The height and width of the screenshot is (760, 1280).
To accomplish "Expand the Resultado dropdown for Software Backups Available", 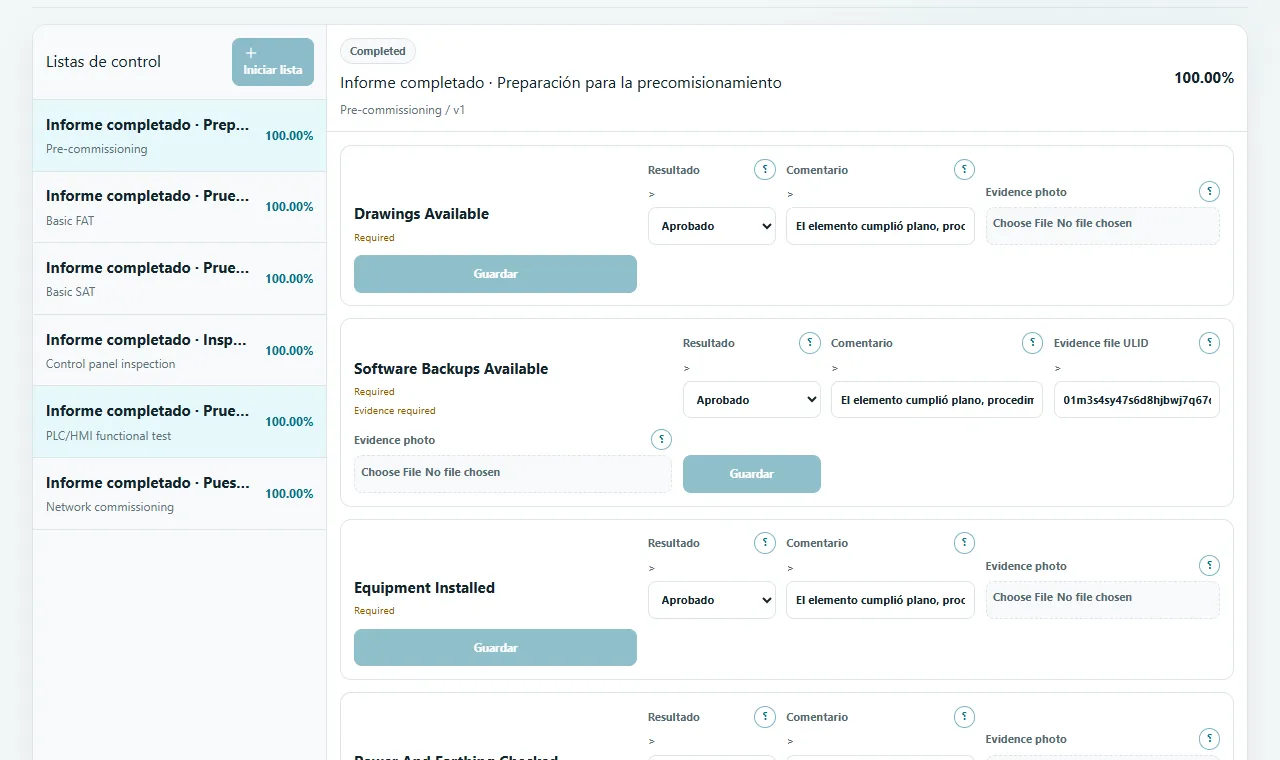I will pyautogui.click(x=751, y=400).
